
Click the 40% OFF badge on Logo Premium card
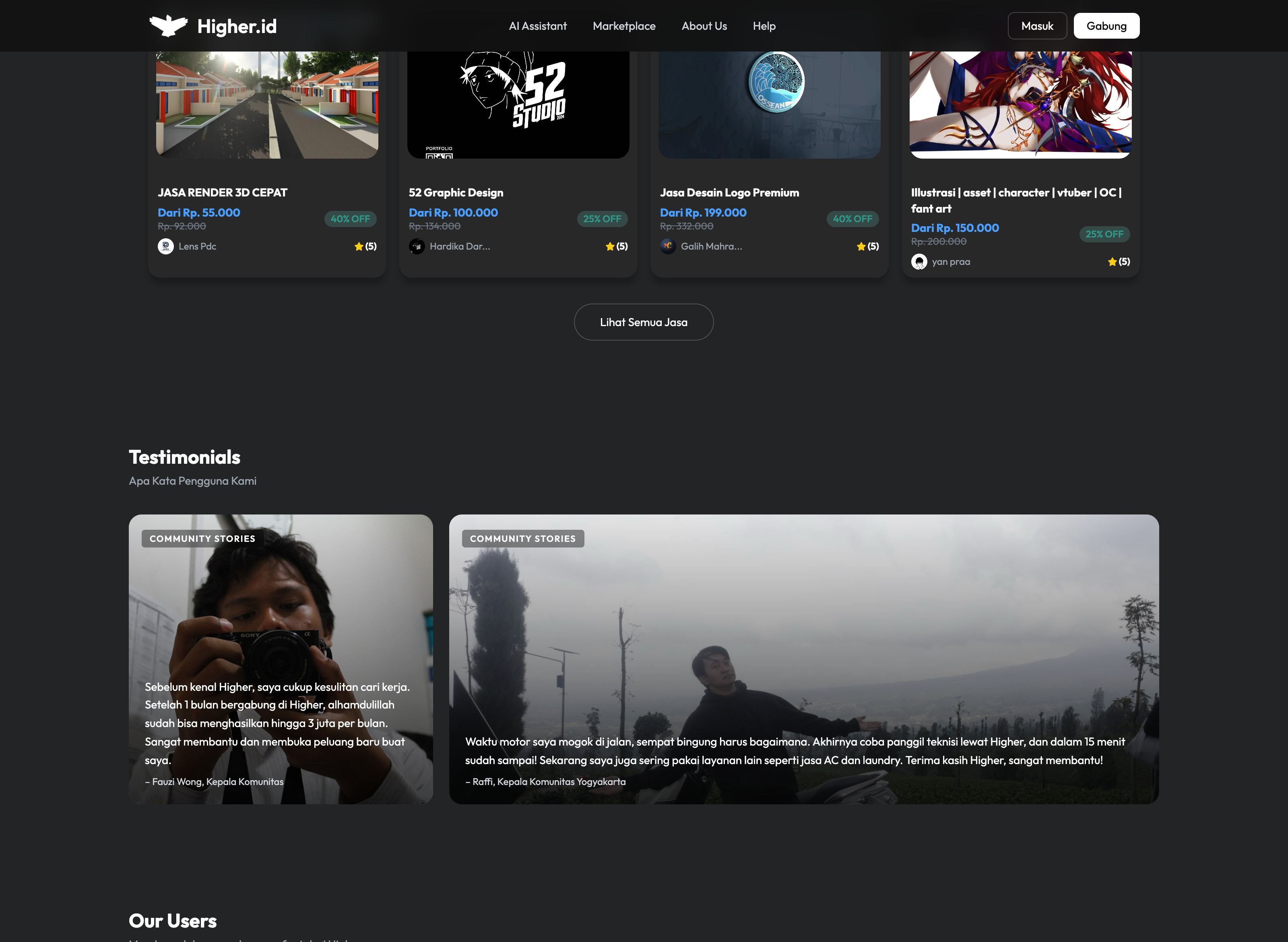[852, 219]
